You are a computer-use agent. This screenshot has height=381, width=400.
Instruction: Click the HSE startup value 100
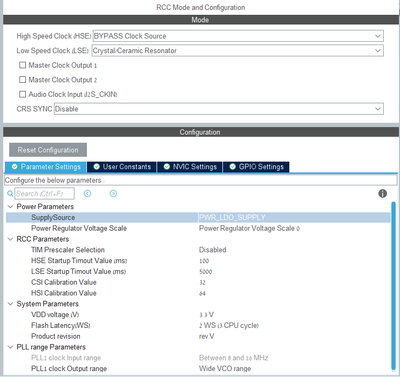204,261
